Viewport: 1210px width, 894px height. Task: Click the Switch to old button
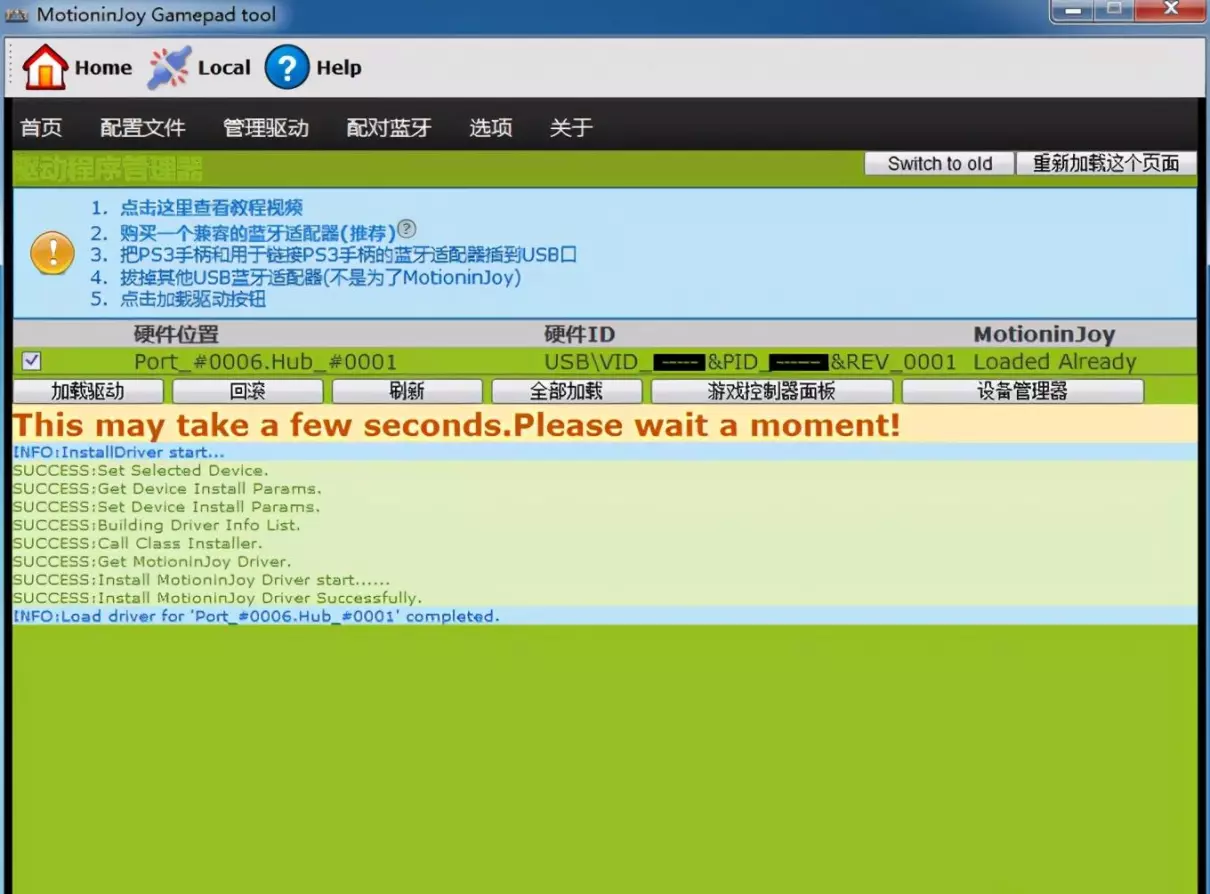coord(940,164)
